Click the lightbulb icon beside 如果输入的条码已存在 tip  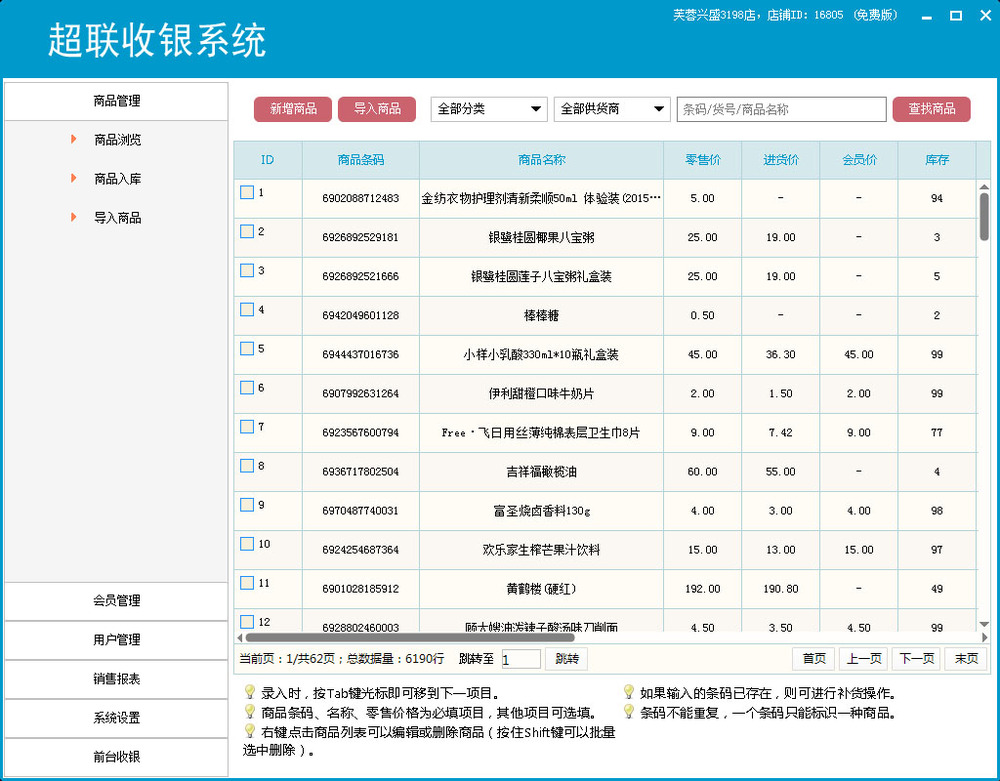(629, 692)
